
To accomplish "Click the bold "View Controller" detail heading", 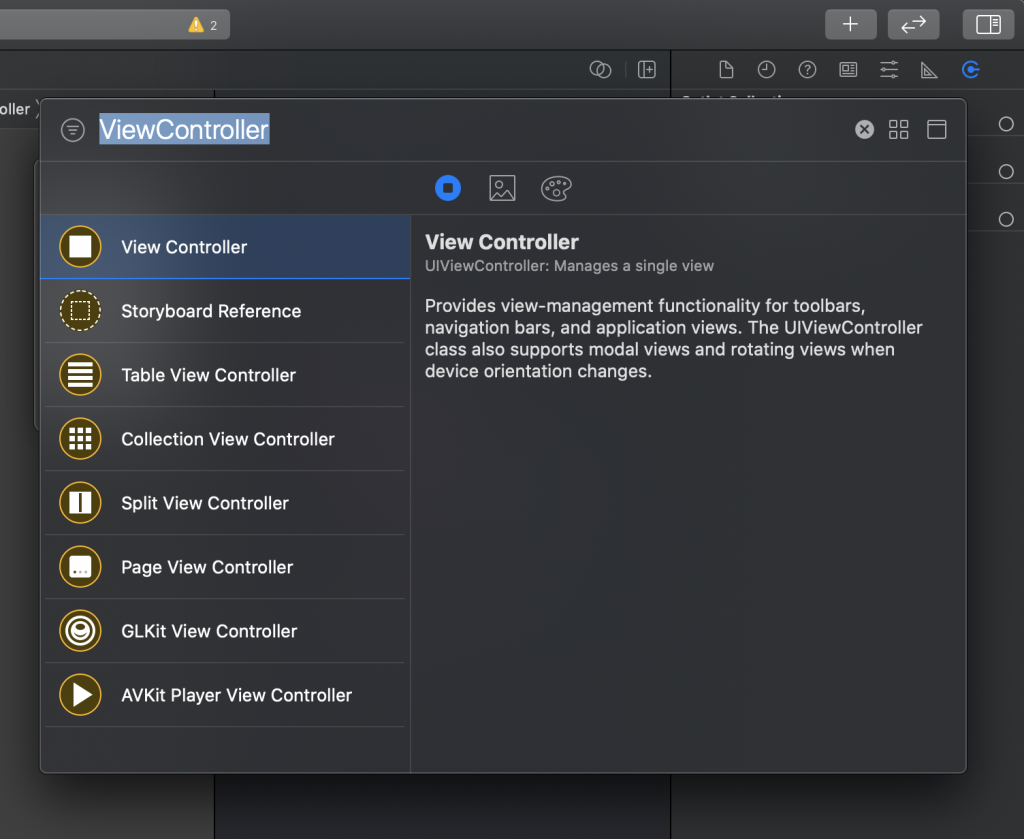I will (502, 242).
